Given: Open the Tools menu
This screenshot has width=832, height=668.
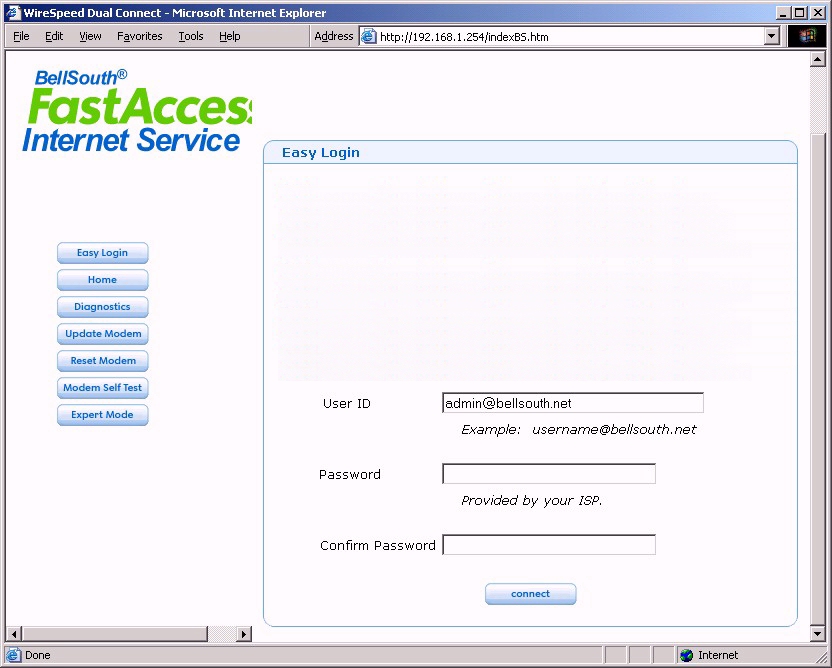Looking at the screenshot, I should point(190,36).
